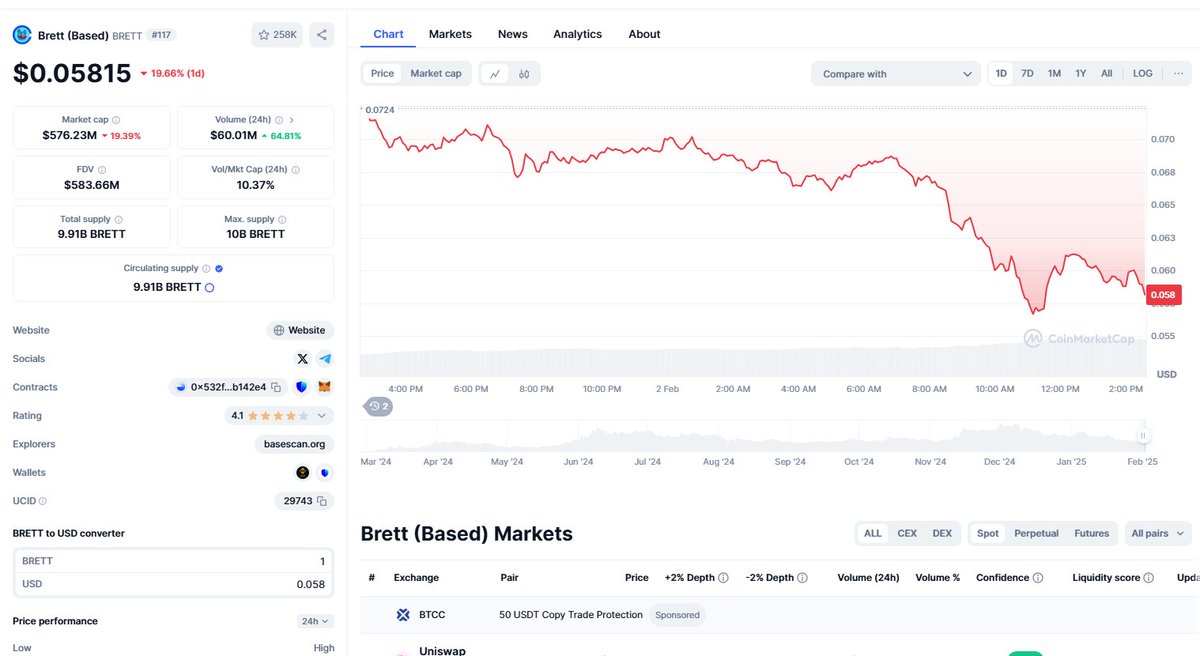The height and width of the screenshot is (656, 1200).
Task: Click the blue shield icon in Contracts row
Action: (x=301, y=387)
